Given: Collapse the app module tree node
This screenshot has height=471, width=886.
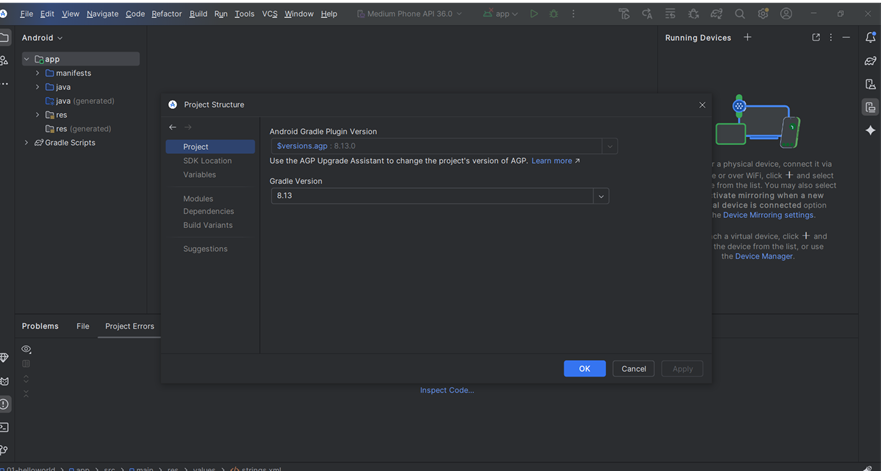Looking at the screenshot, I should [27, 59].
